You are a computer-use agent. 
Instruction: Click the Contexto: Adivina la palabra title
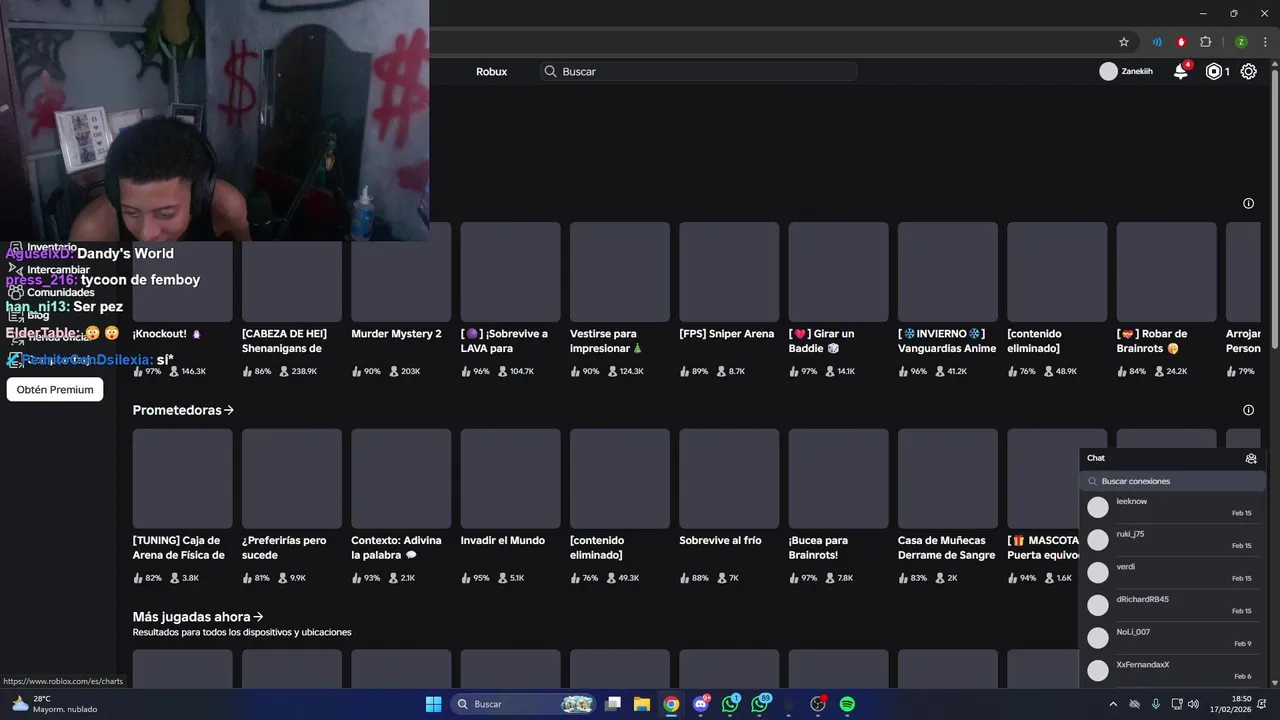coord(396,547)
